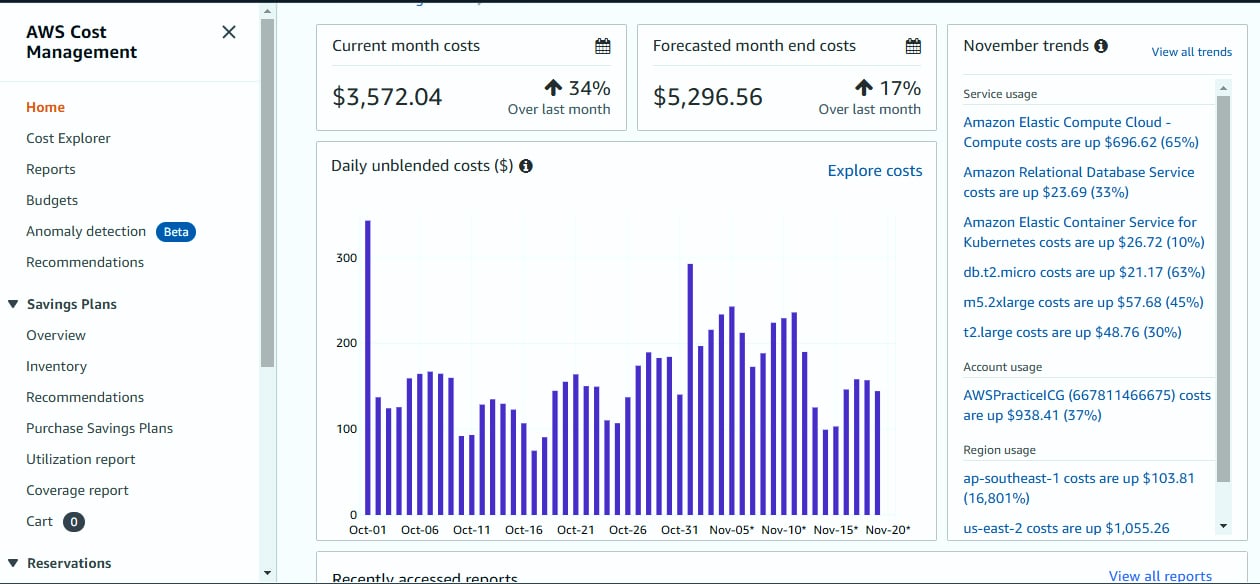The image size is (1260, 584).
Task: Collapse the Savings Plans section
Action: click(13, 305)
